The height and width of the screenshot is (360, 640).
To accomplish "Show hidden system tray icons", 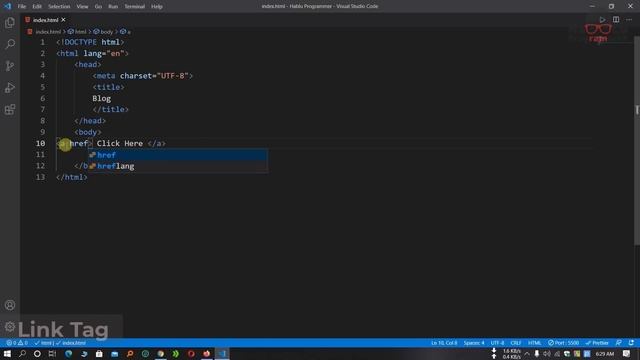I will pos(527,353).
